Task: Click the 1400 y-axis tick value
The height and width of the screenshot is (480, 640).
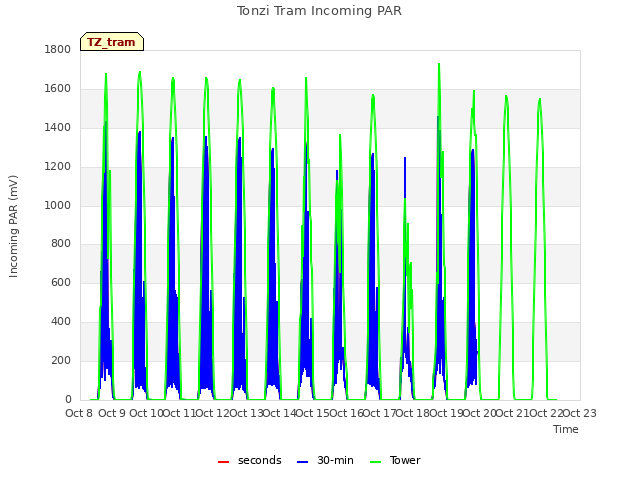Action: tap(58, 127)
